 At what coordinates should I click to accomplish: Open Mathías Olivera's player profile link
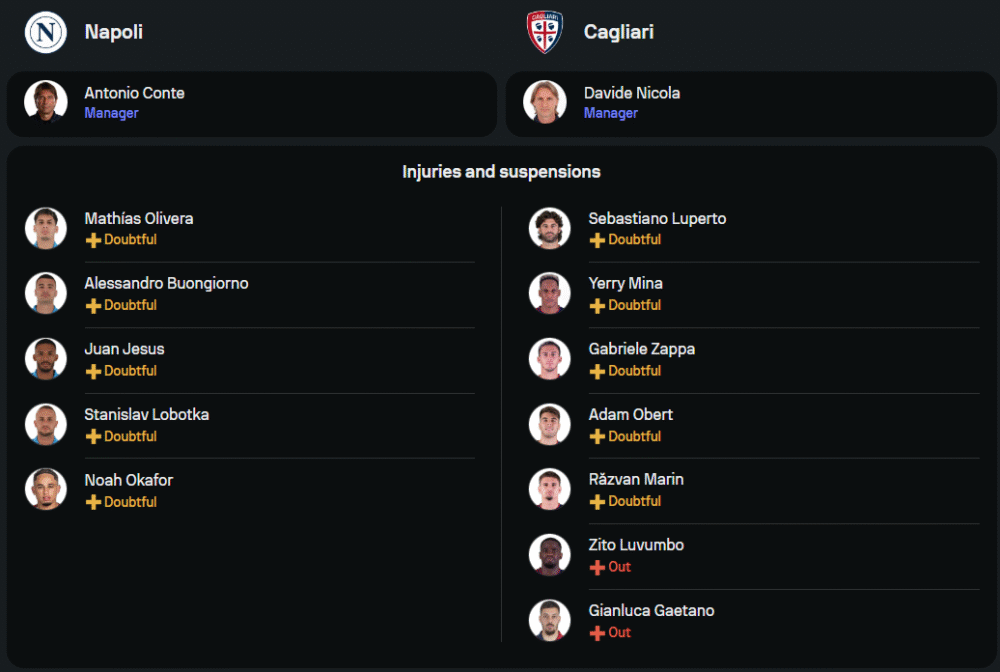[x=138, y=219]
